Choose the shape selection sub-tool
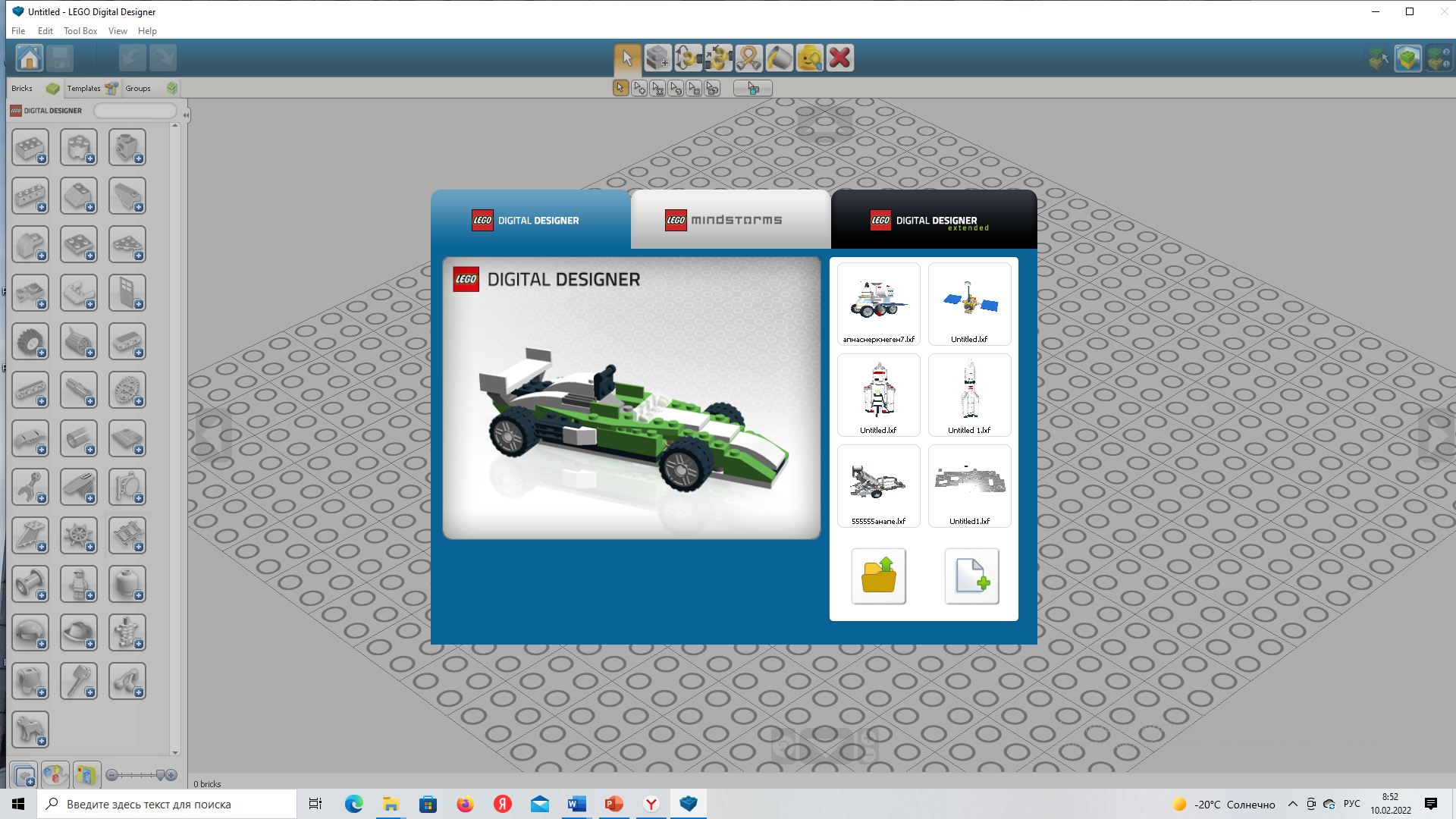 point(694,88)
